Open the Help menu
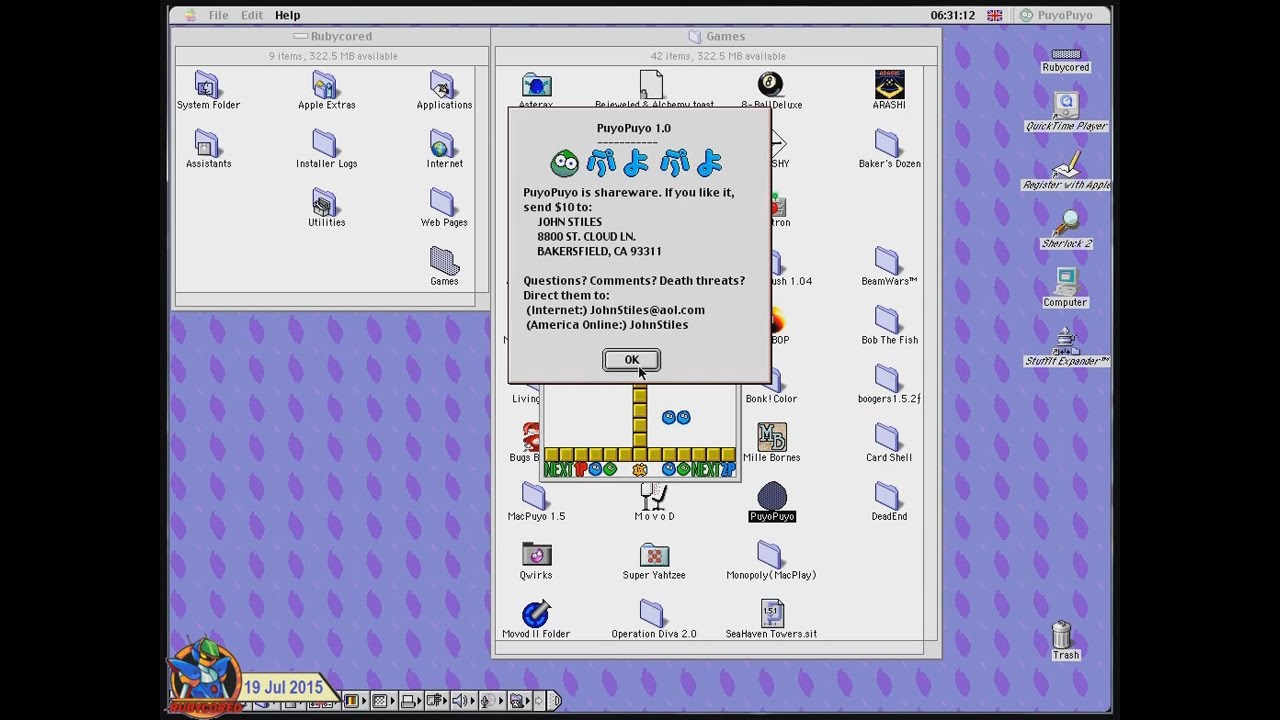This screenshot has height=720, width=1280. coord(287,15)
